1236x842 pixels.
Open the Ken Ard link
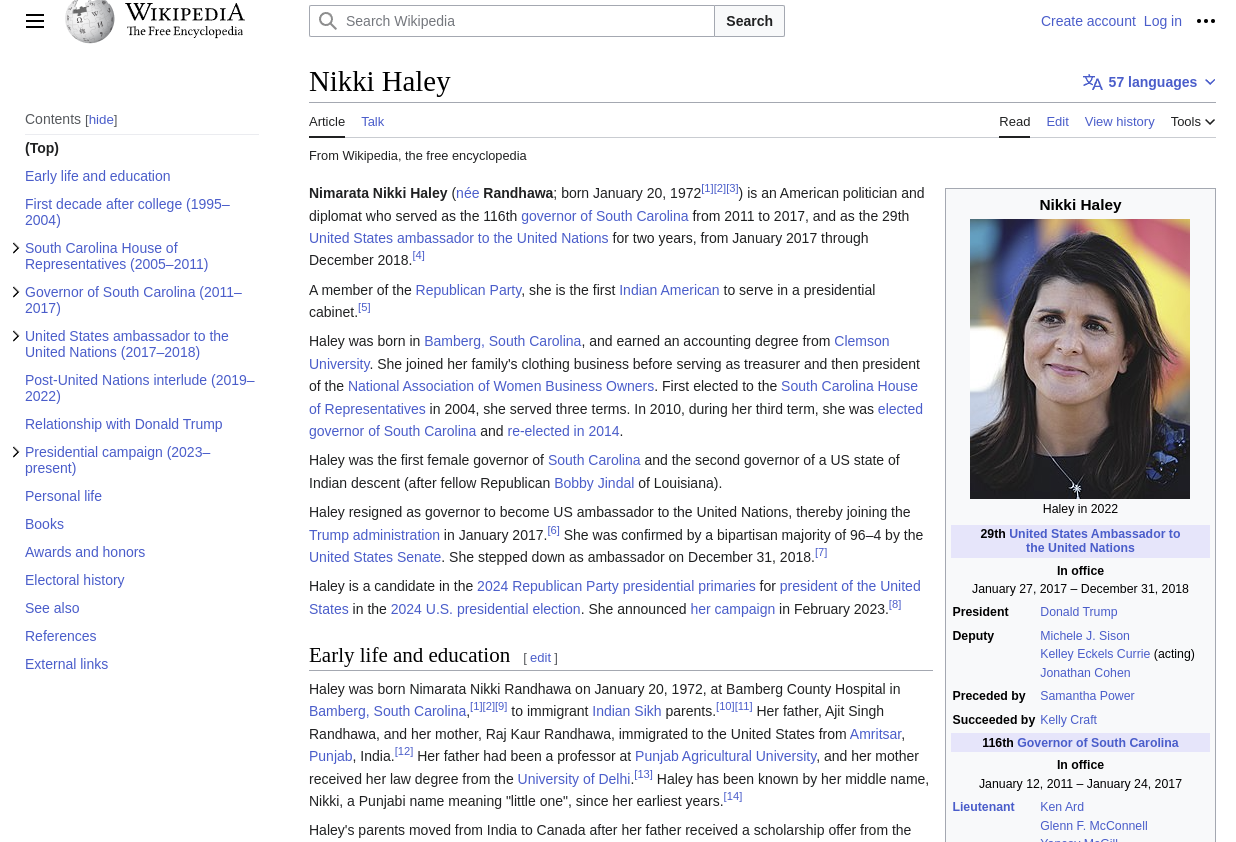pos(1062,807)
